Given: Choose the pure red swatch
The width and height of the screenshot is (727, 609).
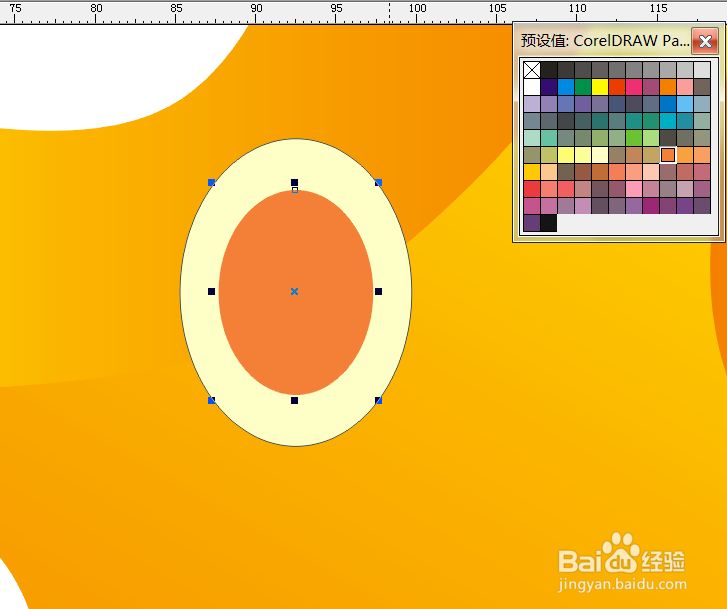Looking at the screenshot, I should coord(532,189).
